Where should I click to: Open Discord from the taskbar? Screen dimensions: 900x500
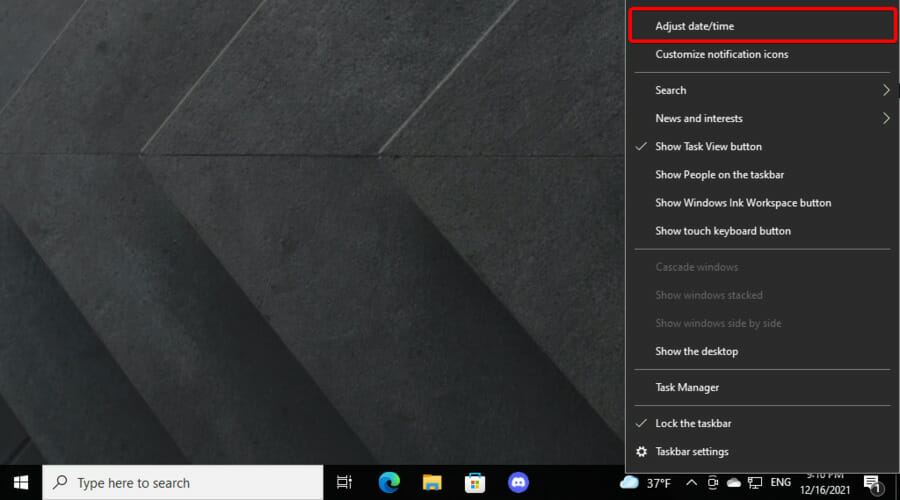click(518, 483)
